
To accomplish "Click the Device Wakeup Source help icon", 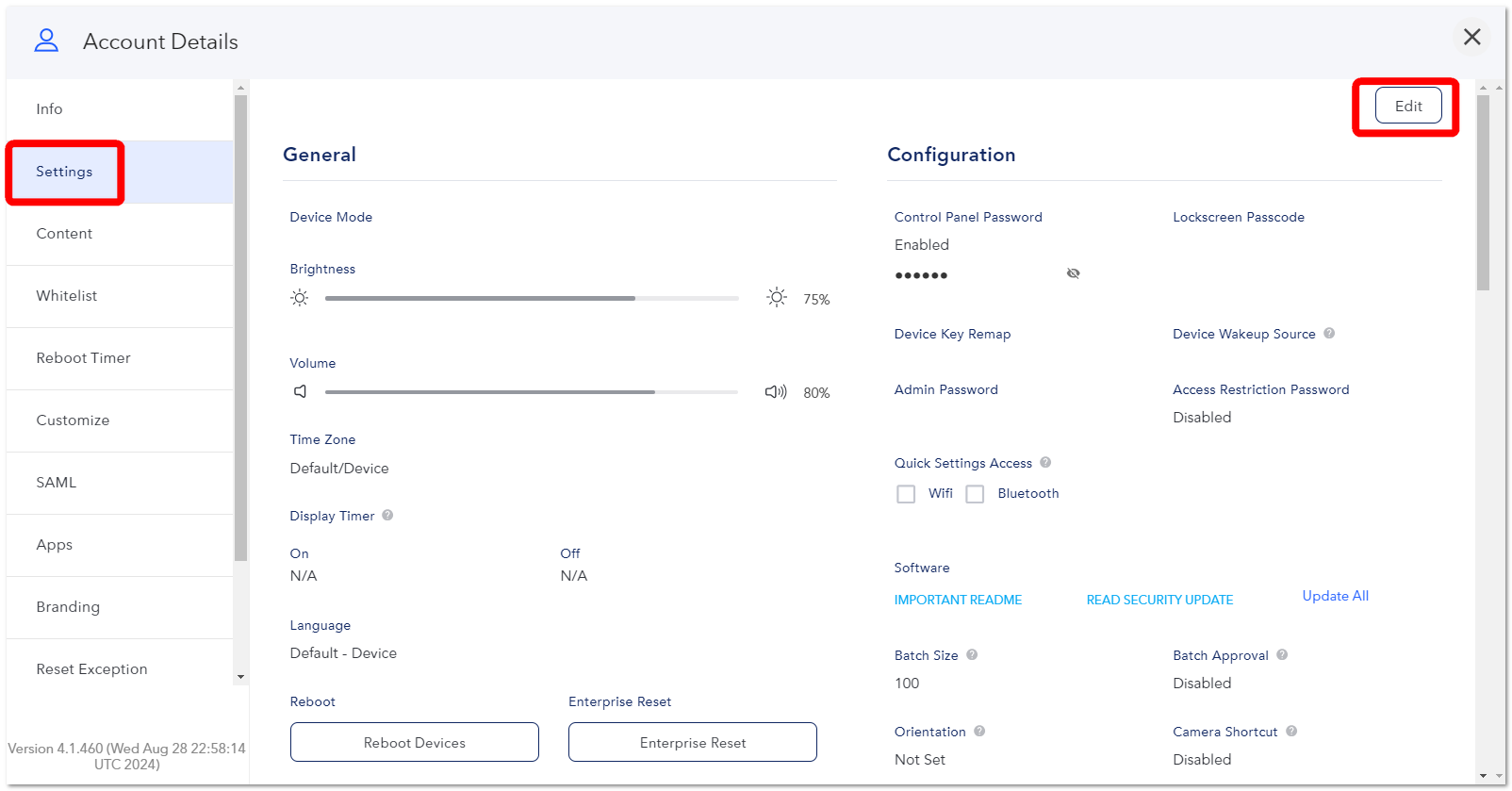I will point(1329,333).
